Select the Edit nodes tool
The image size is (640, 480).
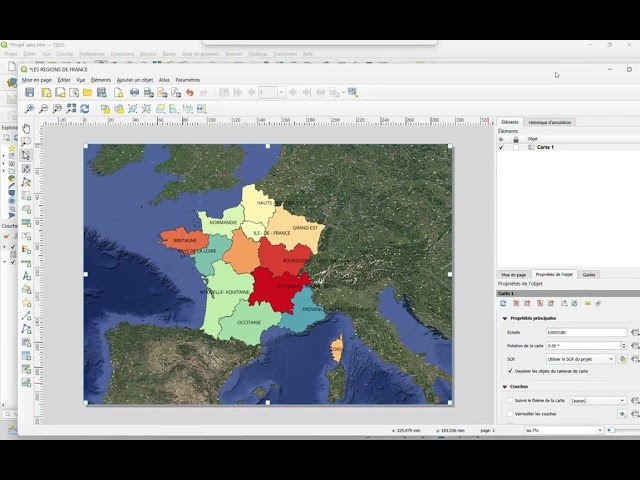pos(26,182)
